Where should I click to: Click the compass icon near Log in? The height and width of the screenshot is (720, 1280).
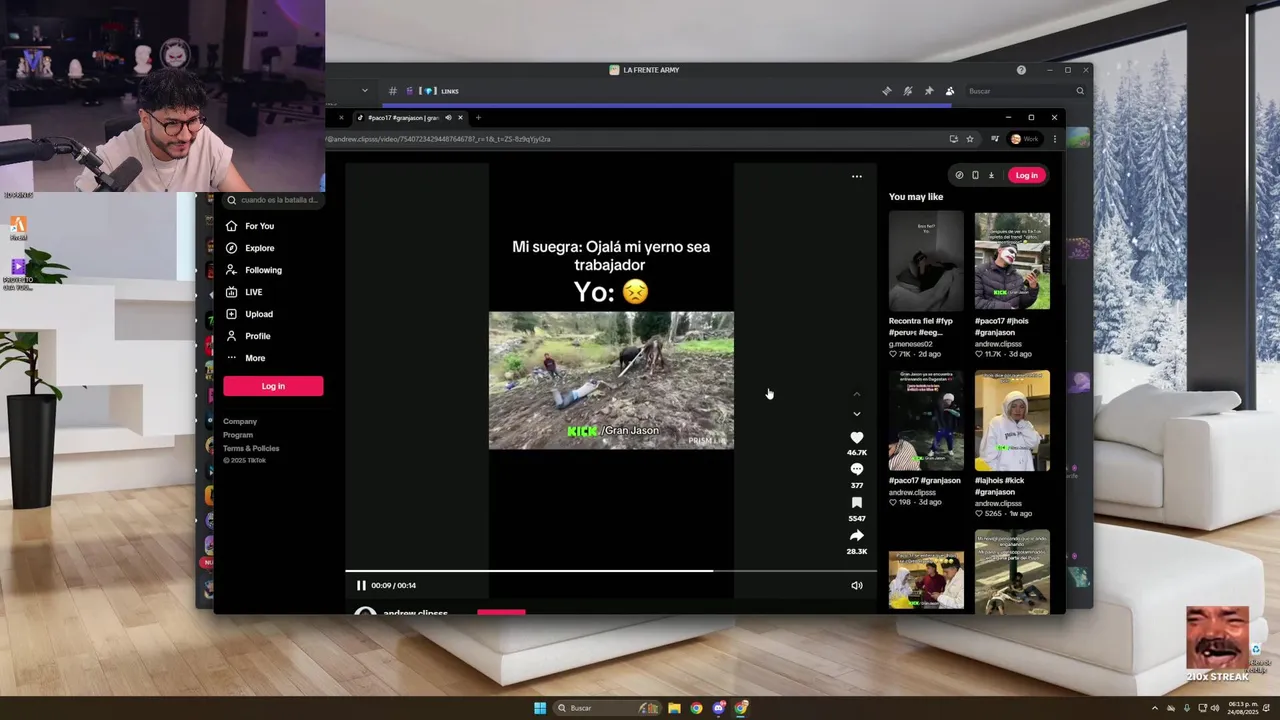tap(959, 175)
